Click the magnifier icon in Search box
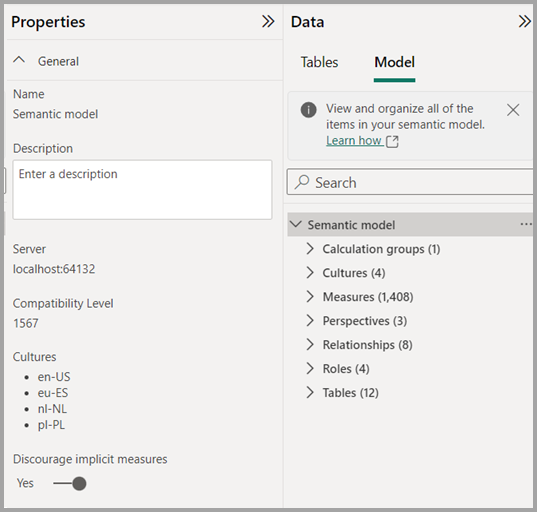 pyautogui.click(x=302, y=182)
